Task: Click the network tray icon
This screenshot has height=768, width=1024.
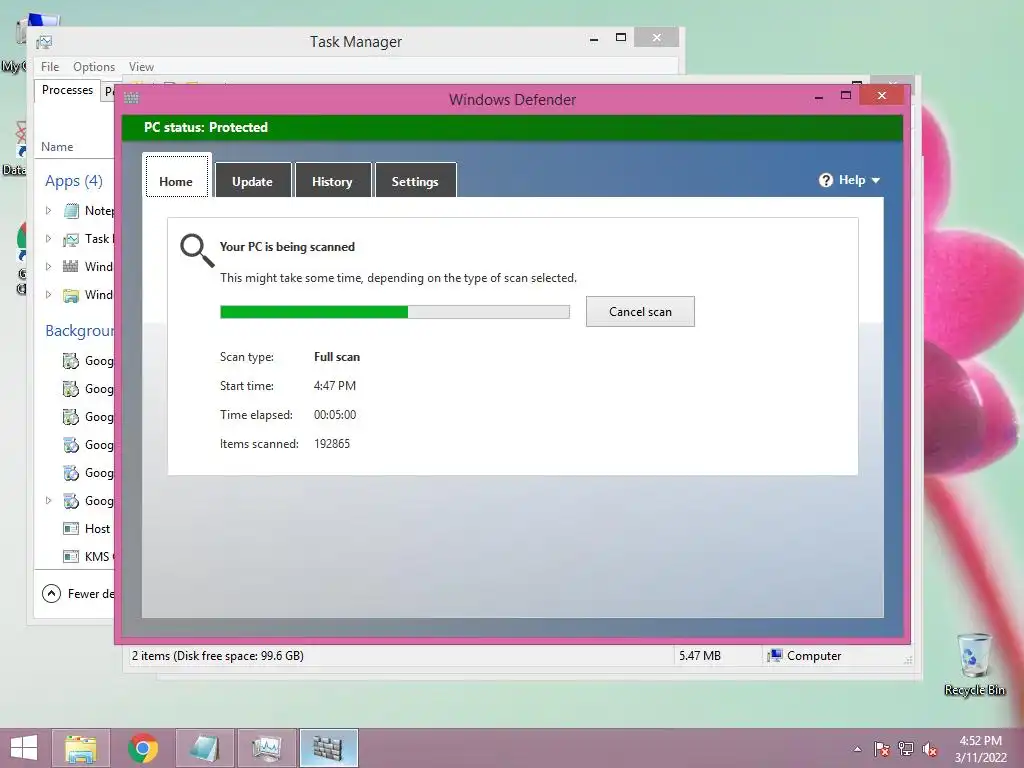Action: tap(906, 749)
